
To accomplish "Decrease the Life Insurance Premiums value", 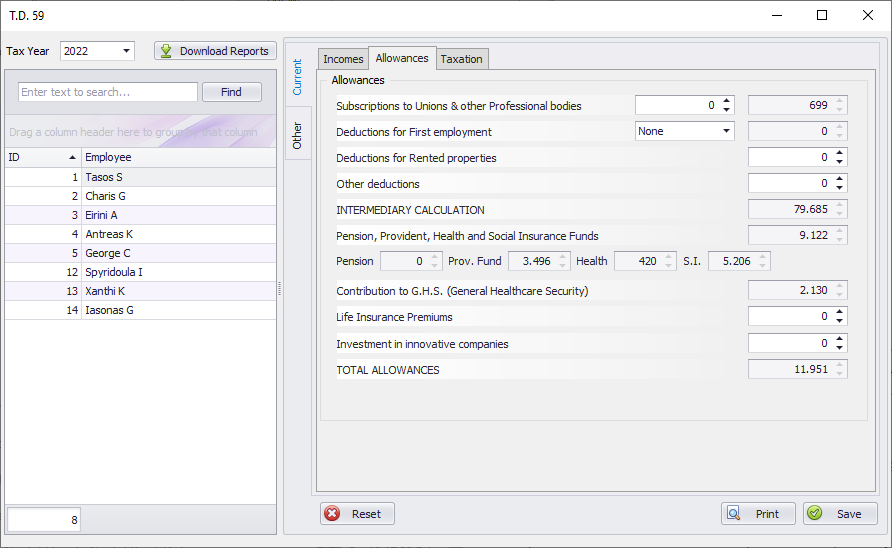I will coord(840,321).
